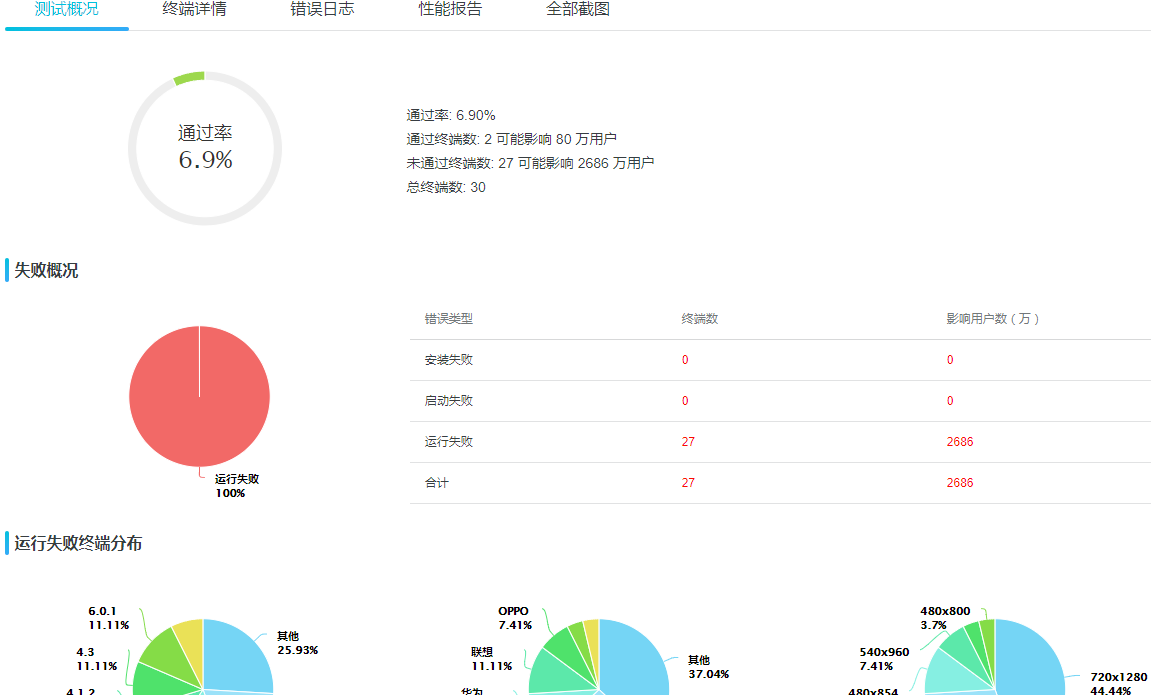Click the 480x800 3.7% pie label

coord(945,618)
